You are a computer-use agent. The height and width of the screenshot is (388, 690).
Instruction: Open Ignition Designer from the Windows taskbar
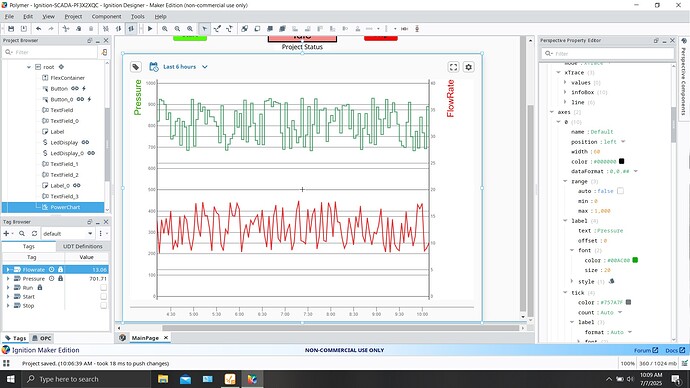pos(252,379)
